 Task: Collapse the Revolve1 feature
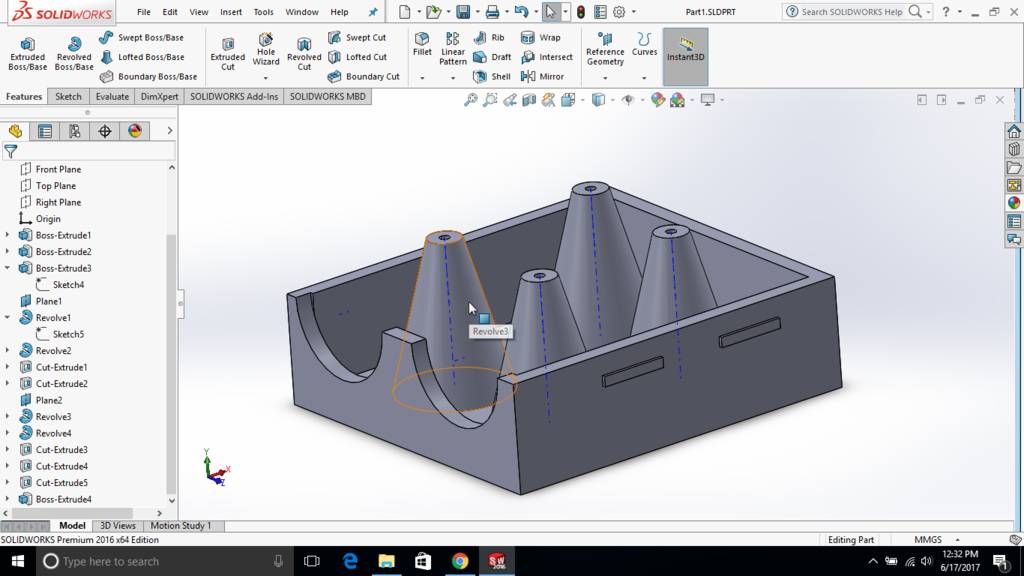pos(7,317)
